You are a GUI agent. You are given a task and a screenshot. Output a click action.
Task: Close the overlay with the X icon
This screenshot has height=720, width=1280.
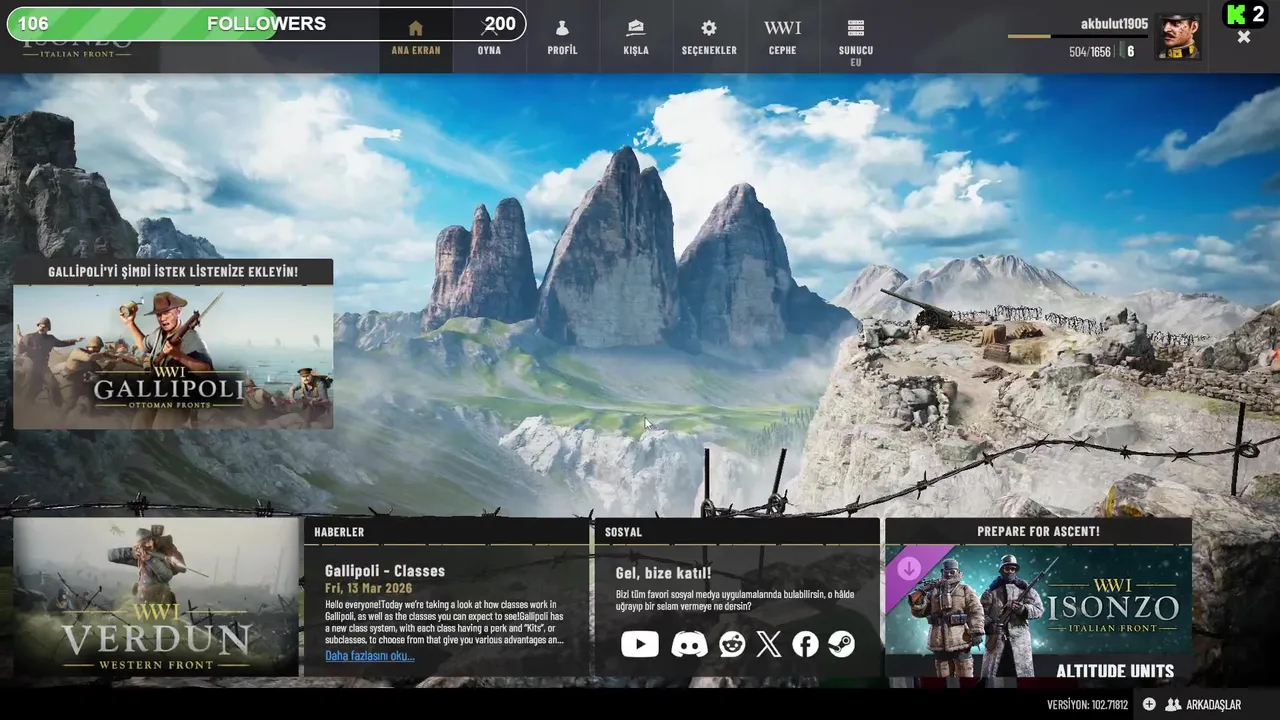1243,37
